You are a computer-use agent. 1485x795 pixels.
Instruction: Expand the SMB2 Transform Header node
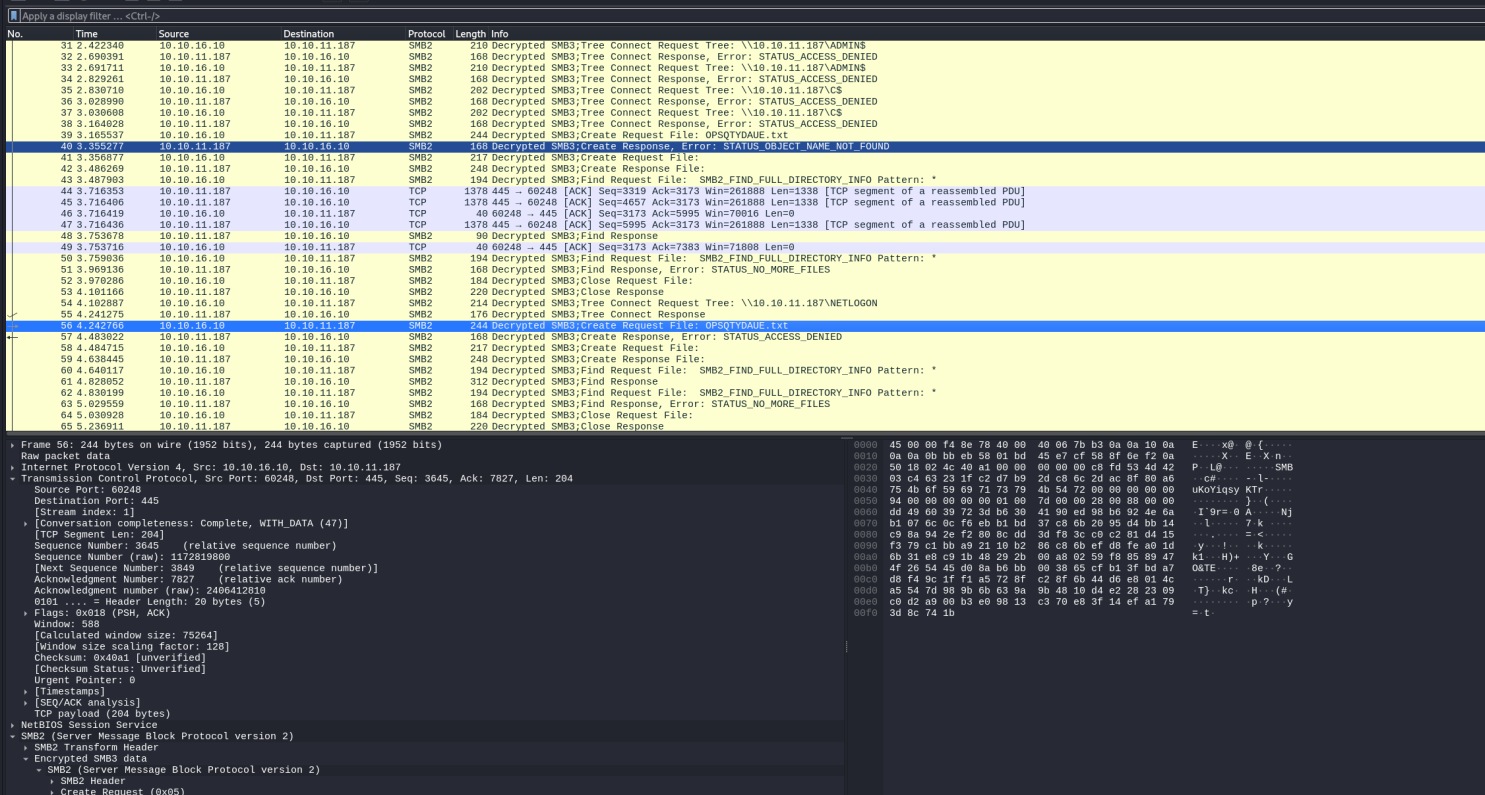26,747
